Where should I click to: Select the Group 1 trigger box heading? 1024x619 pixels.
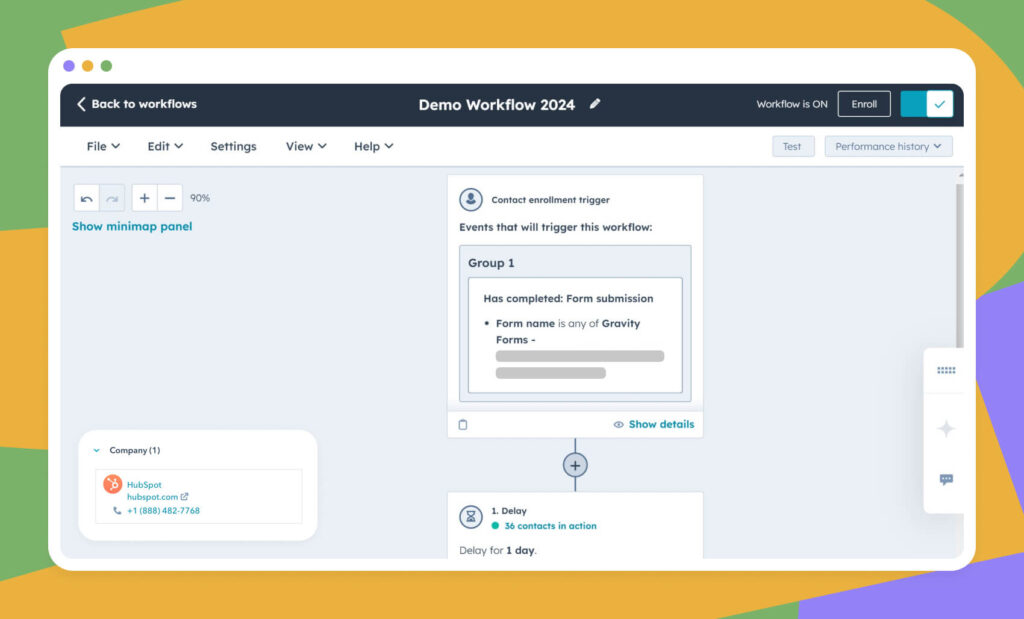point(491,263)
